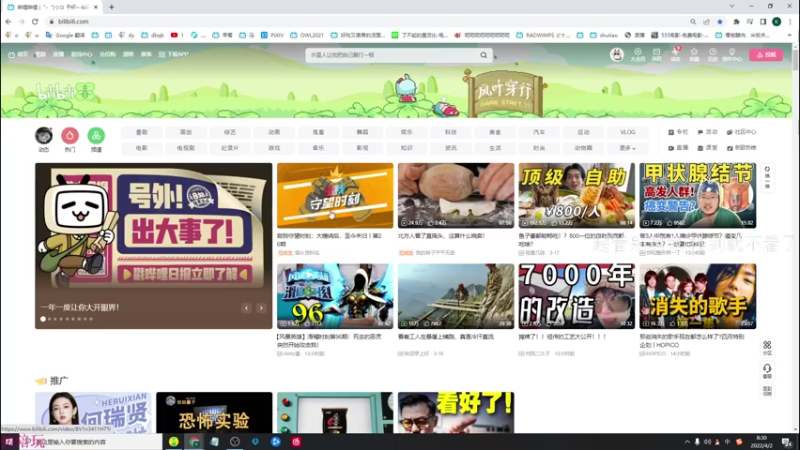Open 动态 avatar icon below banner

point(44,136)
